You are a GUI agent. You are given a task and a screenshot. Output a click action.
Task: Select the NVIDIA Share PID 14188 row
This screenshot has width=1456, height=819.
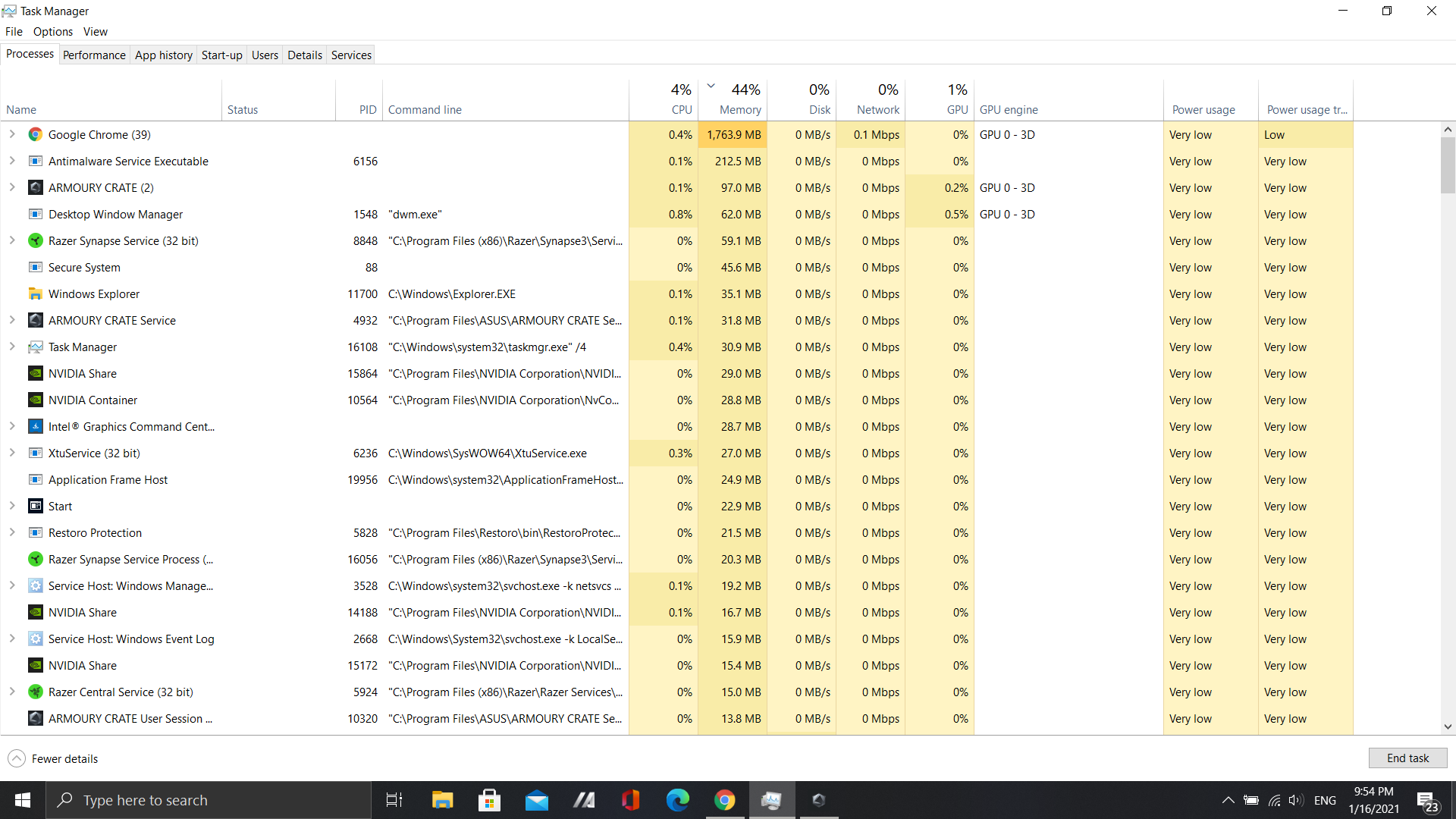tap(677, 612)
